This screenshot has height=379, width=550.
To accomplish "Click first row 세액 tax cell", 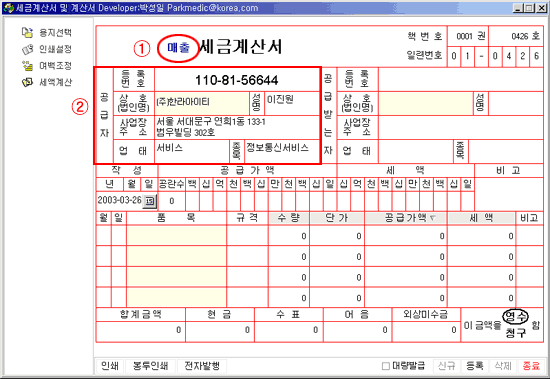I will tap(482, 235).
